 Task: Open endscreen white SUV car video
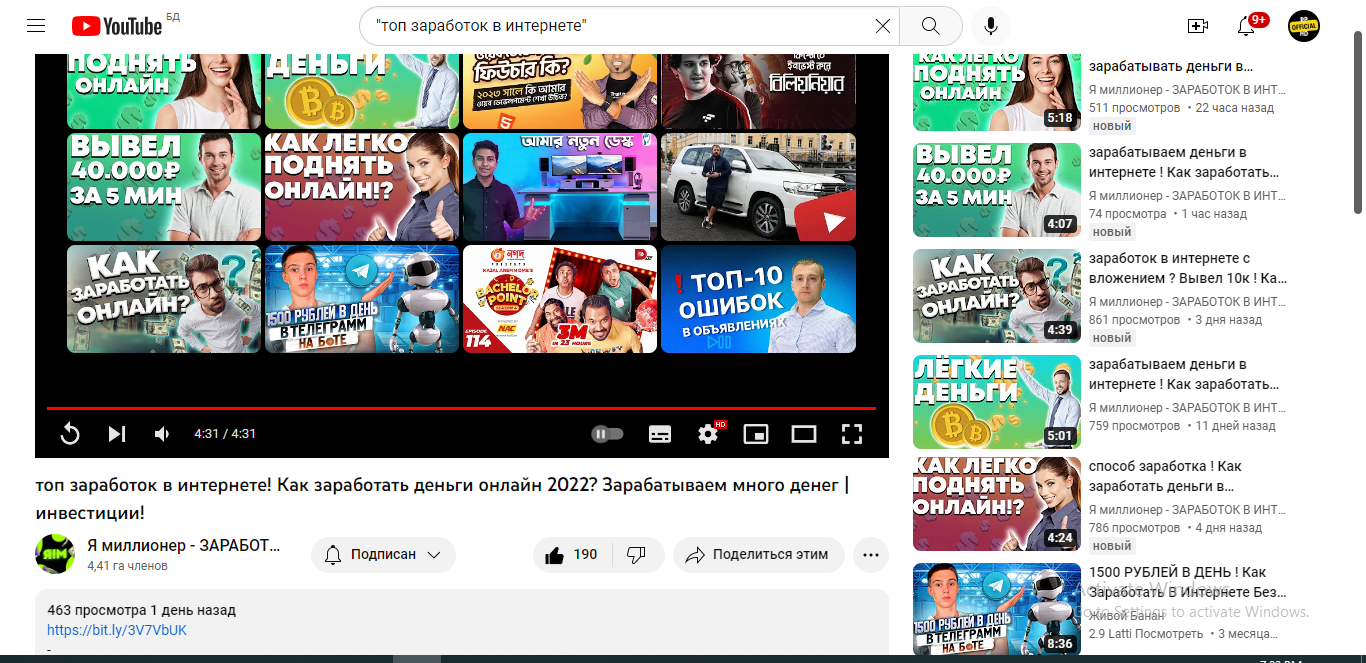758,187
